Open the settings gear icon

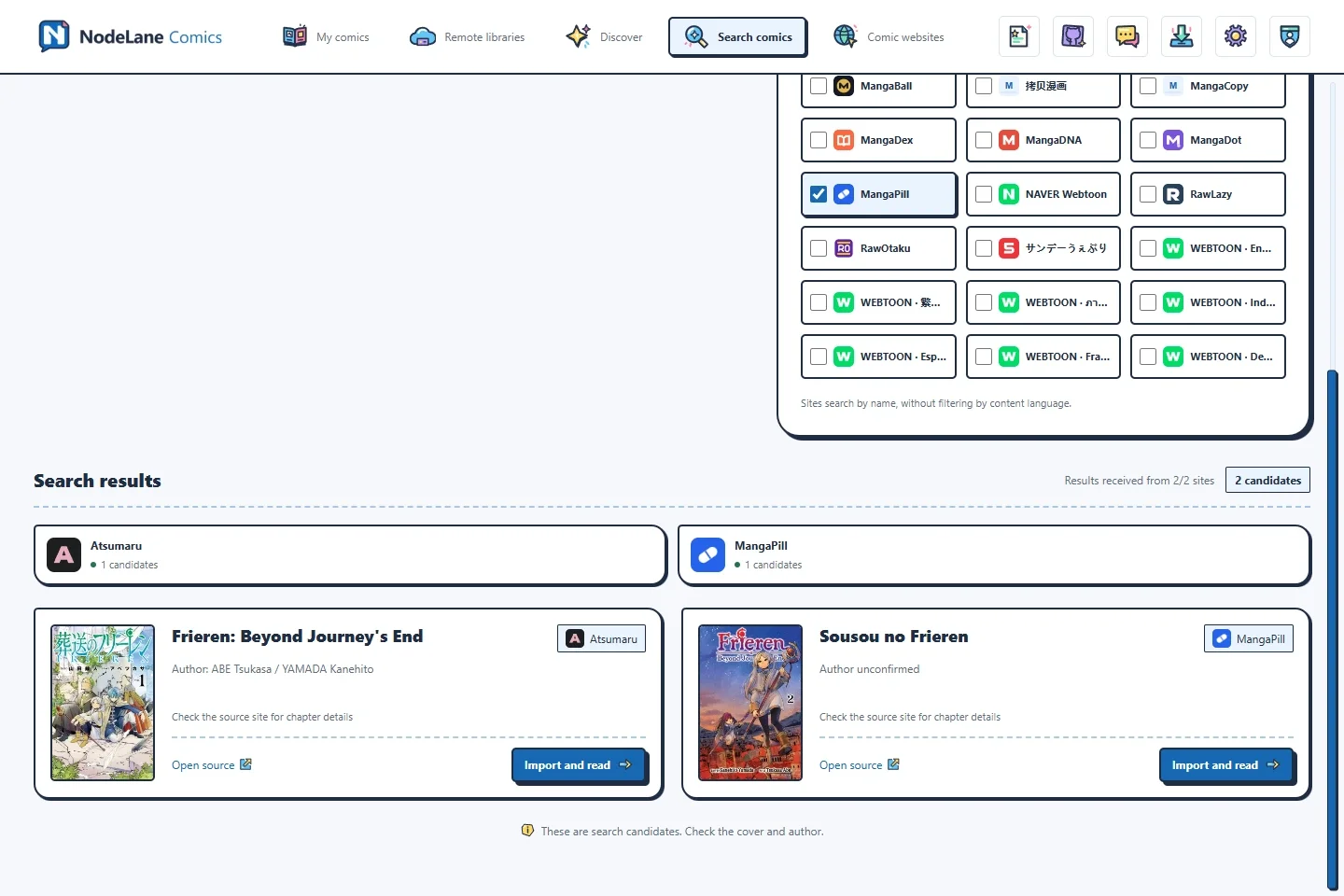(x=1236, y=36)
